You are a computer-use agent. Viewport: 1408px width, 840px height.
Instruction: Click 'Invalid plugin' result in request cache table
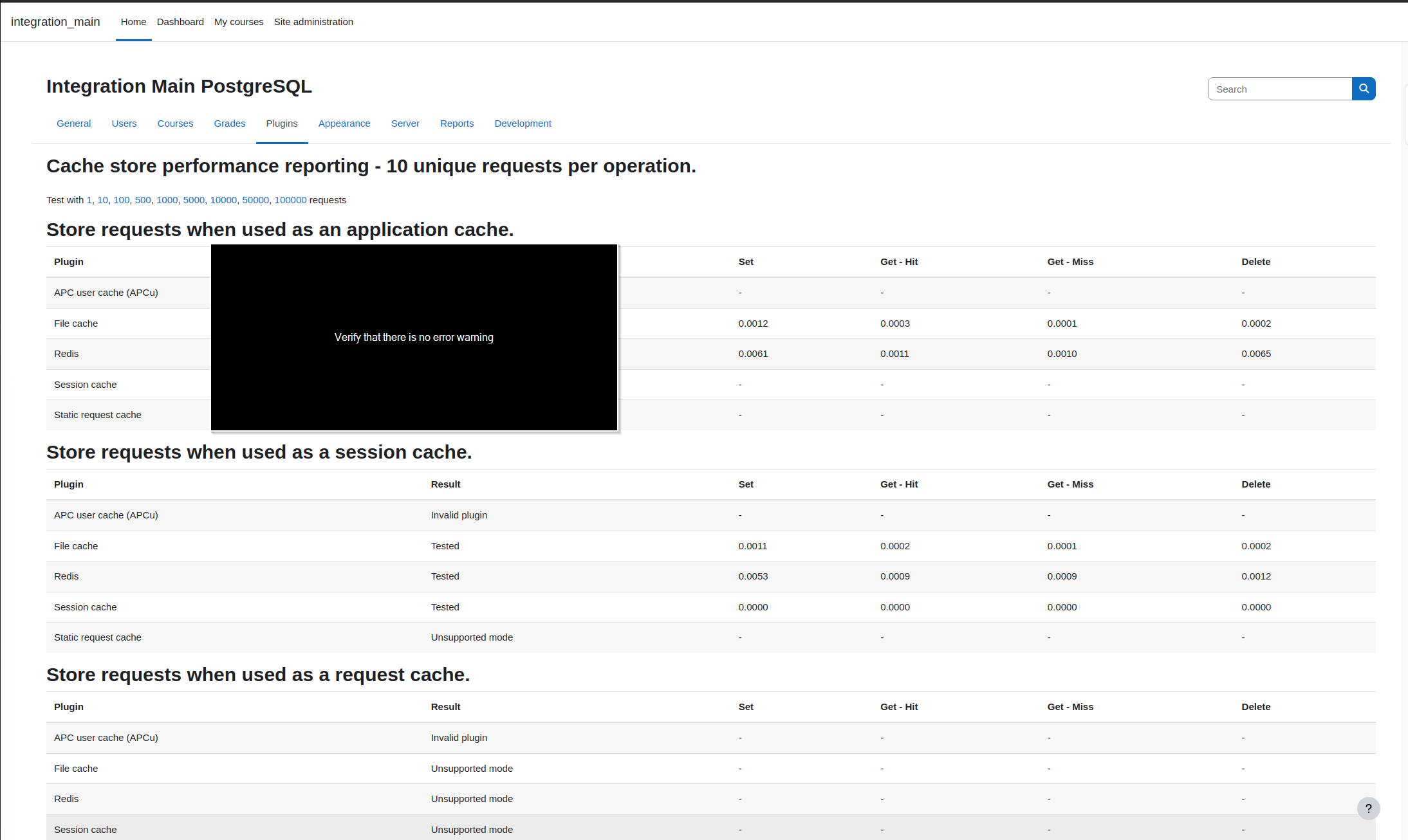pos(459,738)
